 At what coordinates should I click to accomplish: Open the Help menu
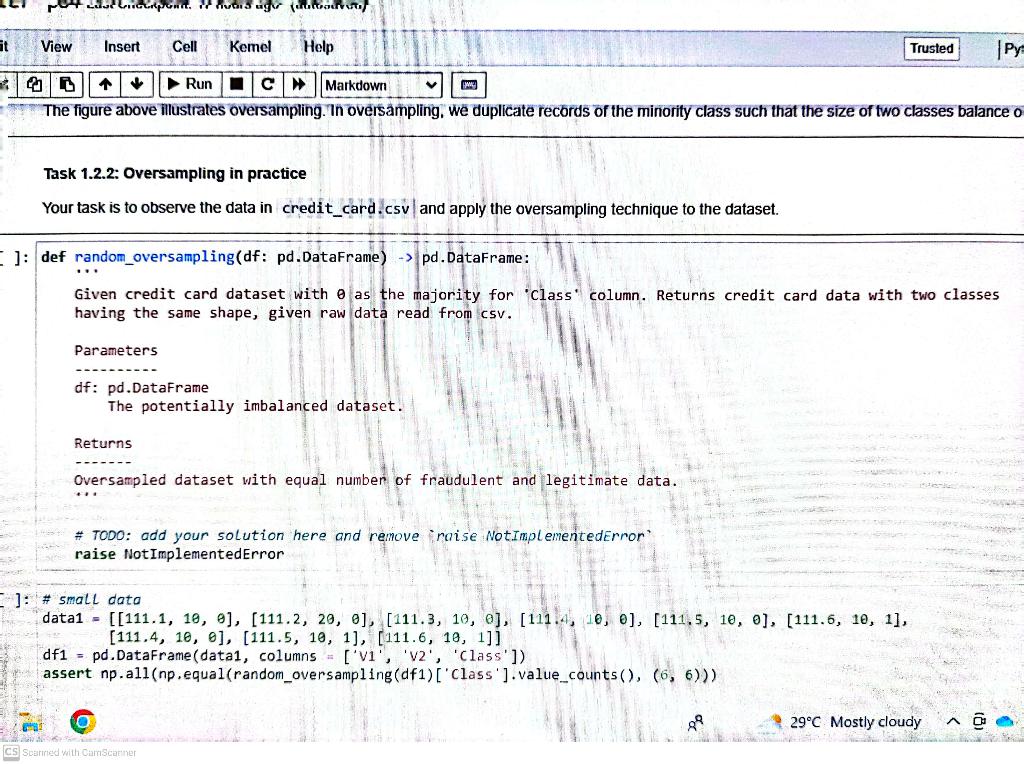[x=318, y=47]
